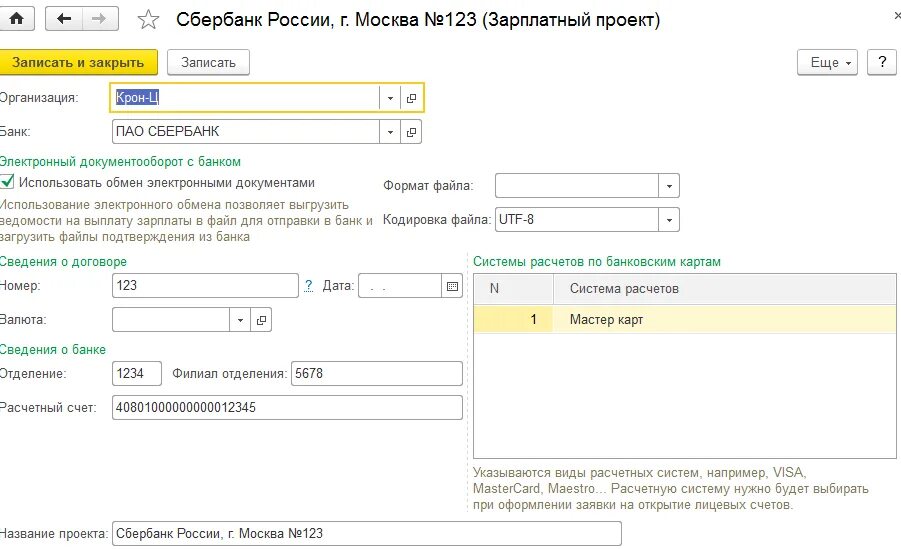Expand the Организация dropdown list

click(x=390, y=98)
